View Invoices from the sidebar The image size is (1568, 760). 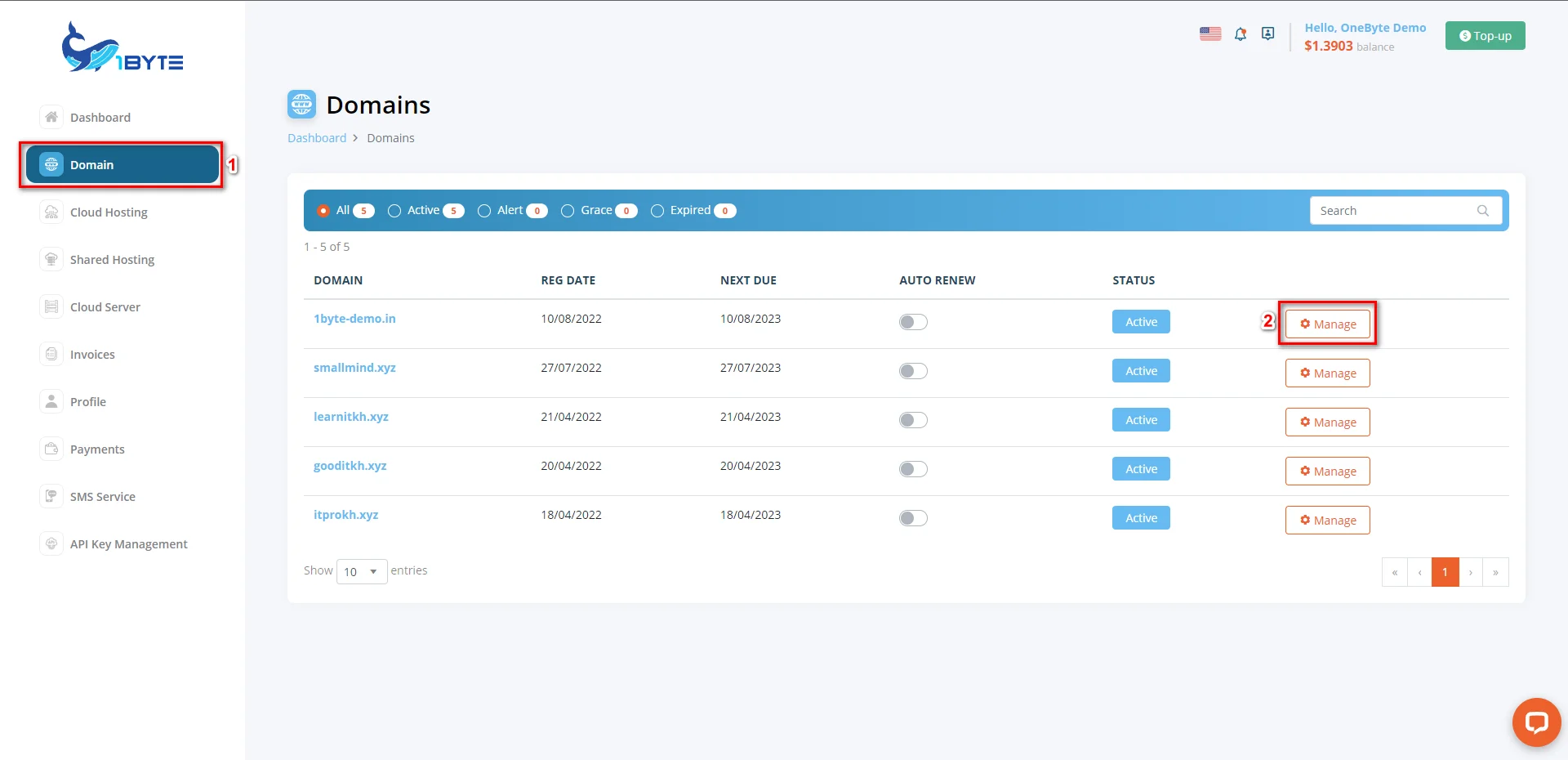pos(91,354)
